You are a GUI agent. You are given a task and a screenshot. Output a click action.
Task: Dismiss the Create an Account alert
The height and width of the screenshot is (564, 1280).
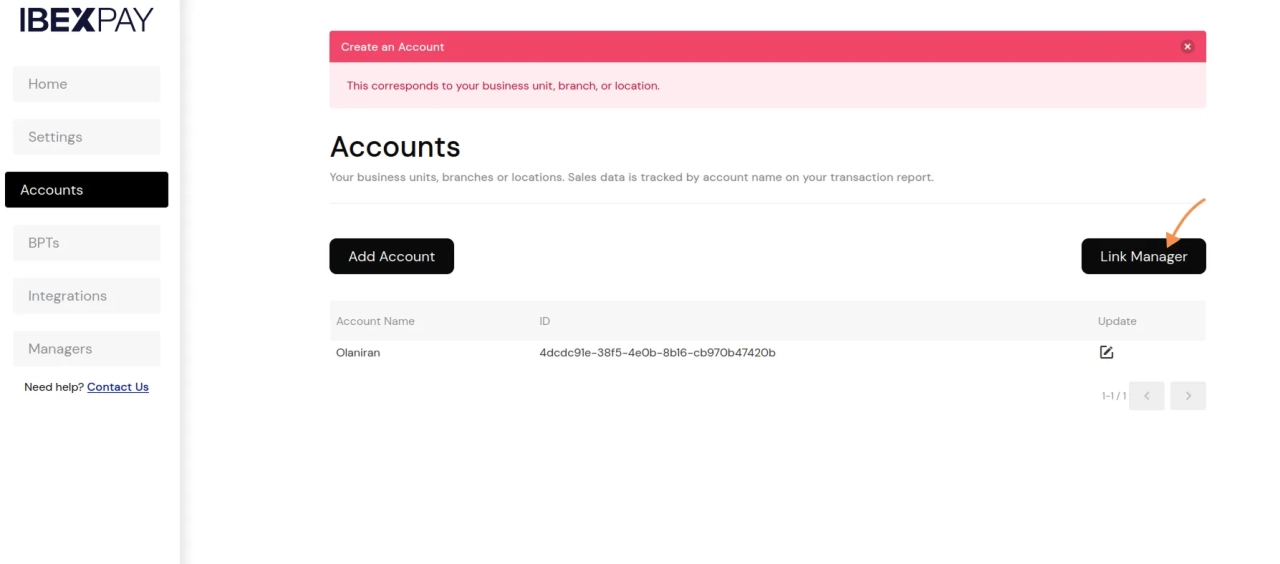click(x=1187, y=47)
